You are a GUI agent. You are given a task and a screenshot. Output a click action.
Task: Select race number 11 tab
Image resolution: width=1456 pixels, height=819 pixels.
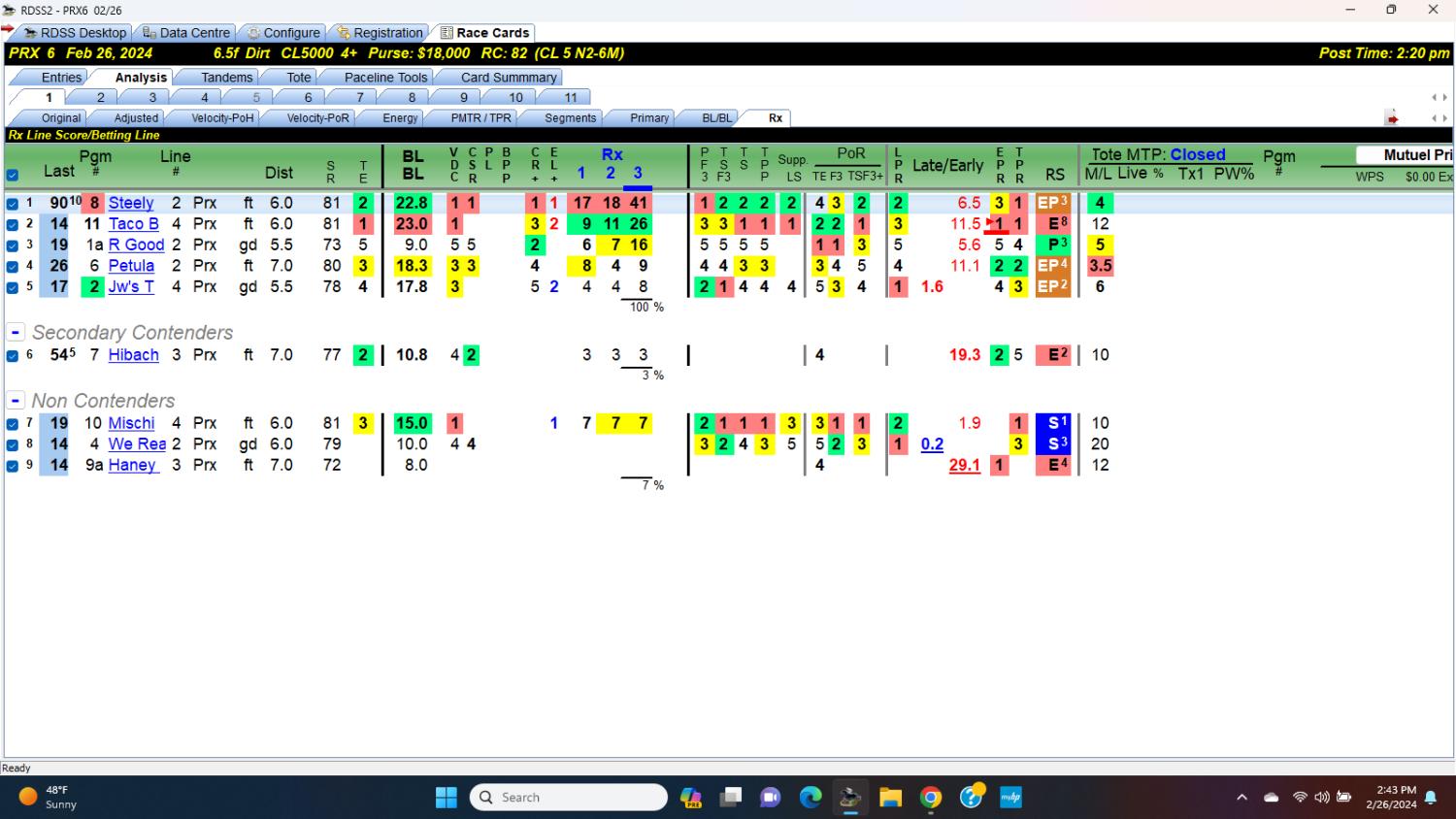571,97
